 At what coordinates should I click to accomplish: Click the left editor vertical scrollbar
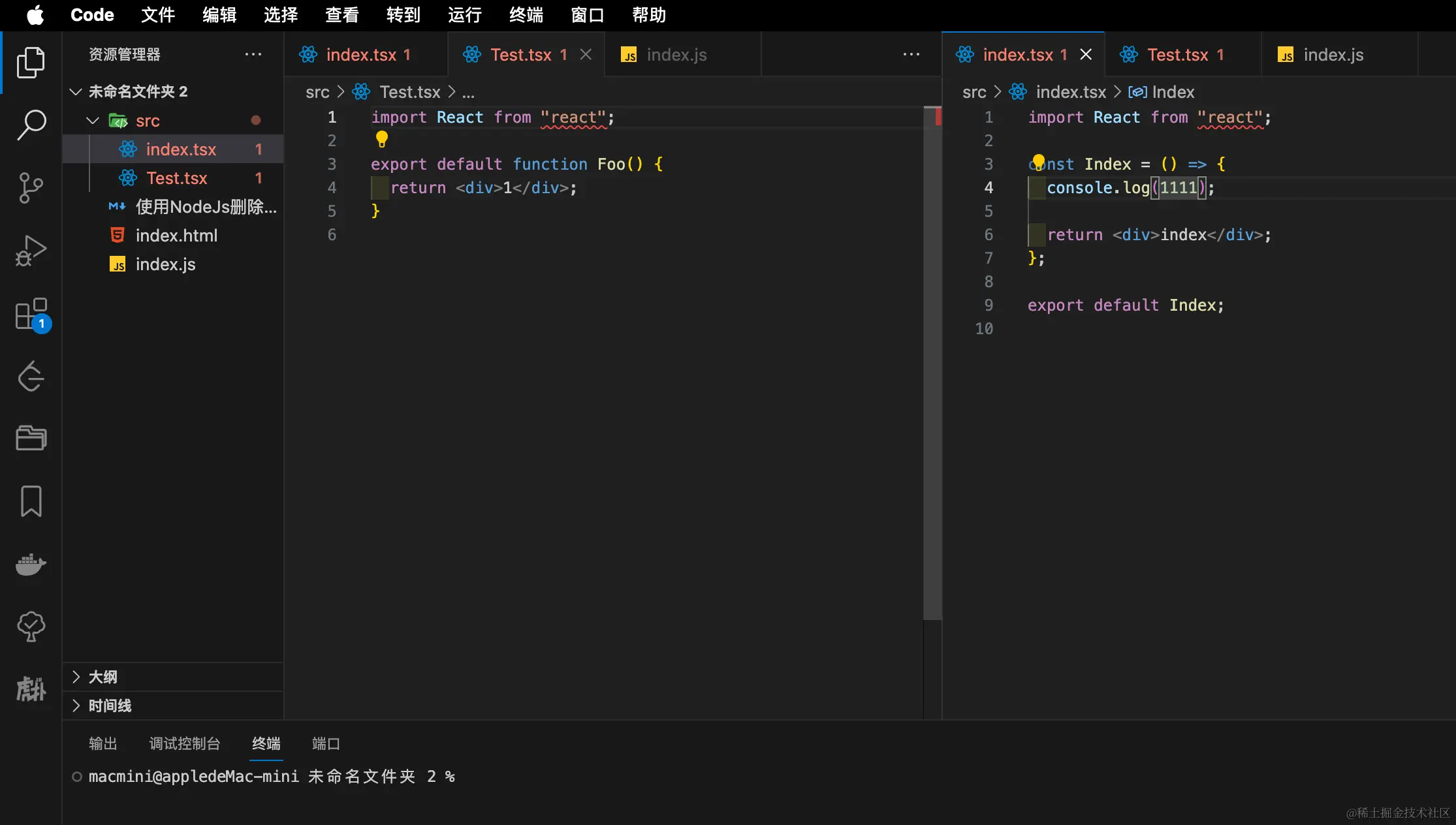coord(932,366)
